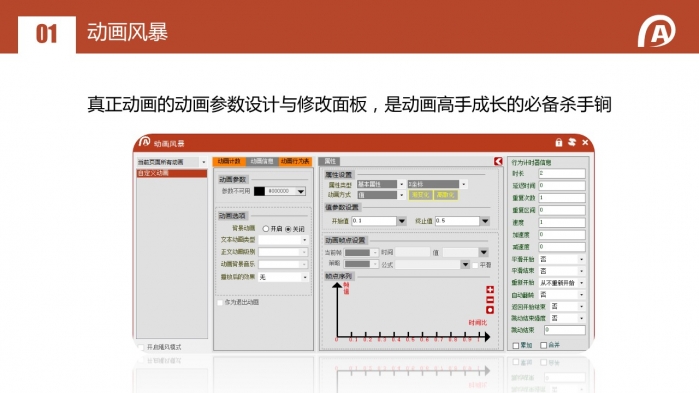The image size is (699, 393).
Task: Click the first yellow button beside 动画方式
Action: click(x=420, y=195)
